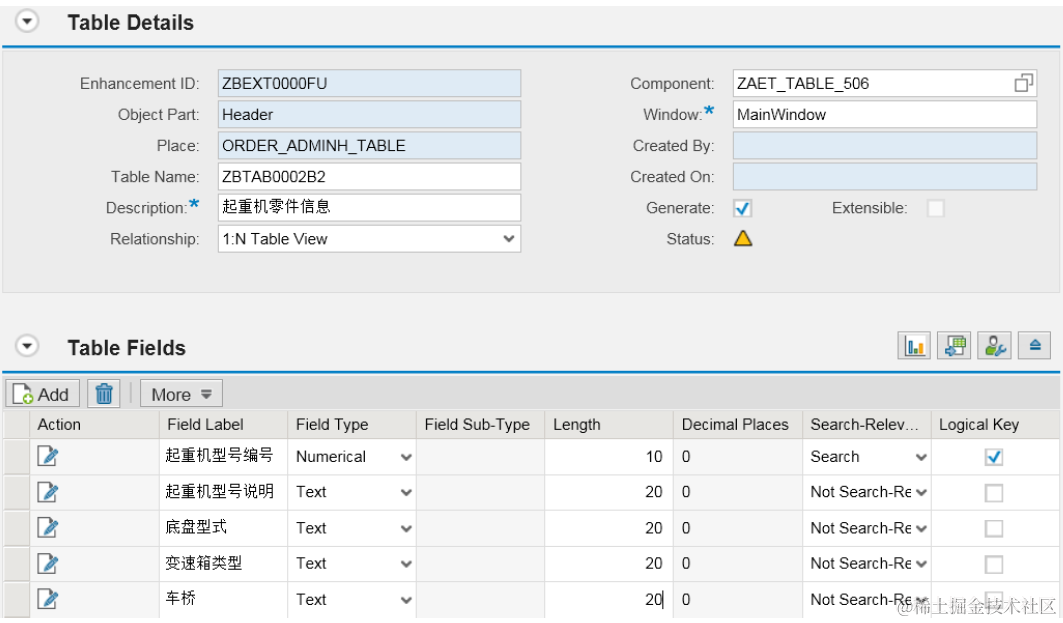Viewport: 1063px width, 623px height.
Task: Open the personalize settings wrench icon
Action: click(x=995, y=346)
